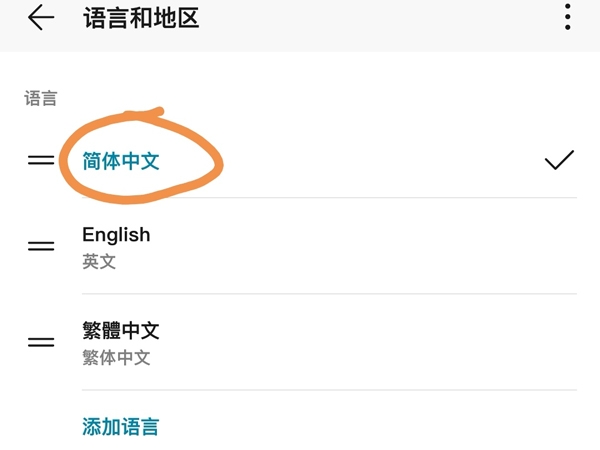The width and height of the screenshot is (600, 450).
Task: Tap empty space right of 繁體中文 row
Action: tap(400, 341)
